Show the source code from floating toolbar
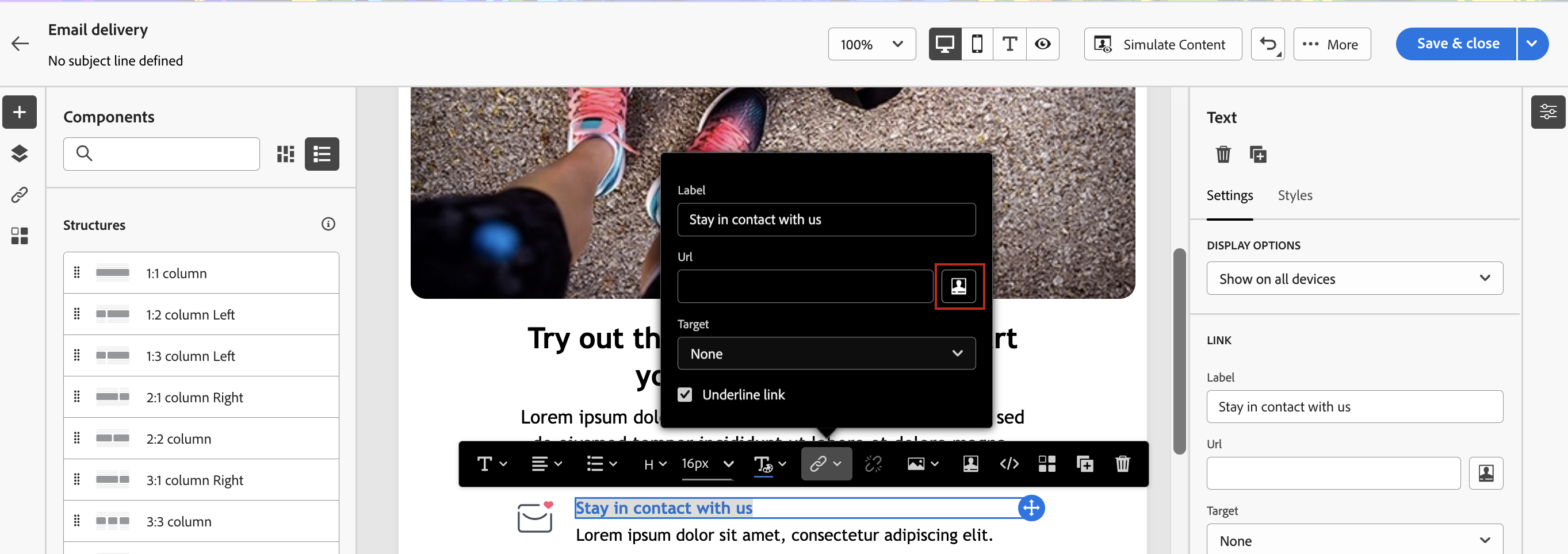 1009,464
